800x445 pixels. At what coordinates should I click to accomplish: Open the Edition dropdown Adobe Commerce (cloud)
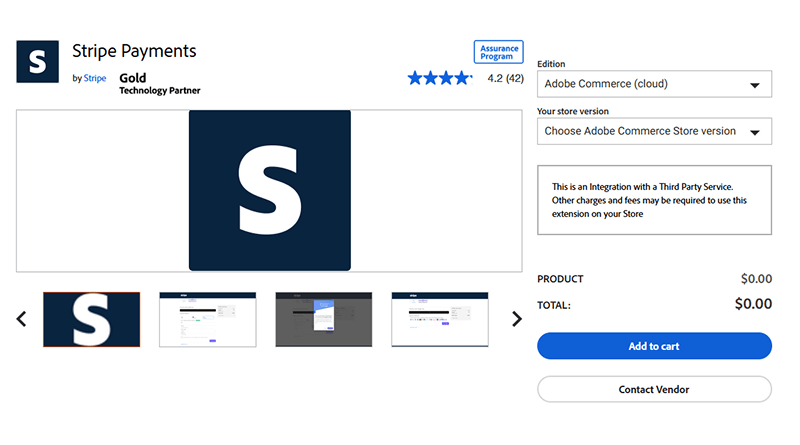point(654,84)
